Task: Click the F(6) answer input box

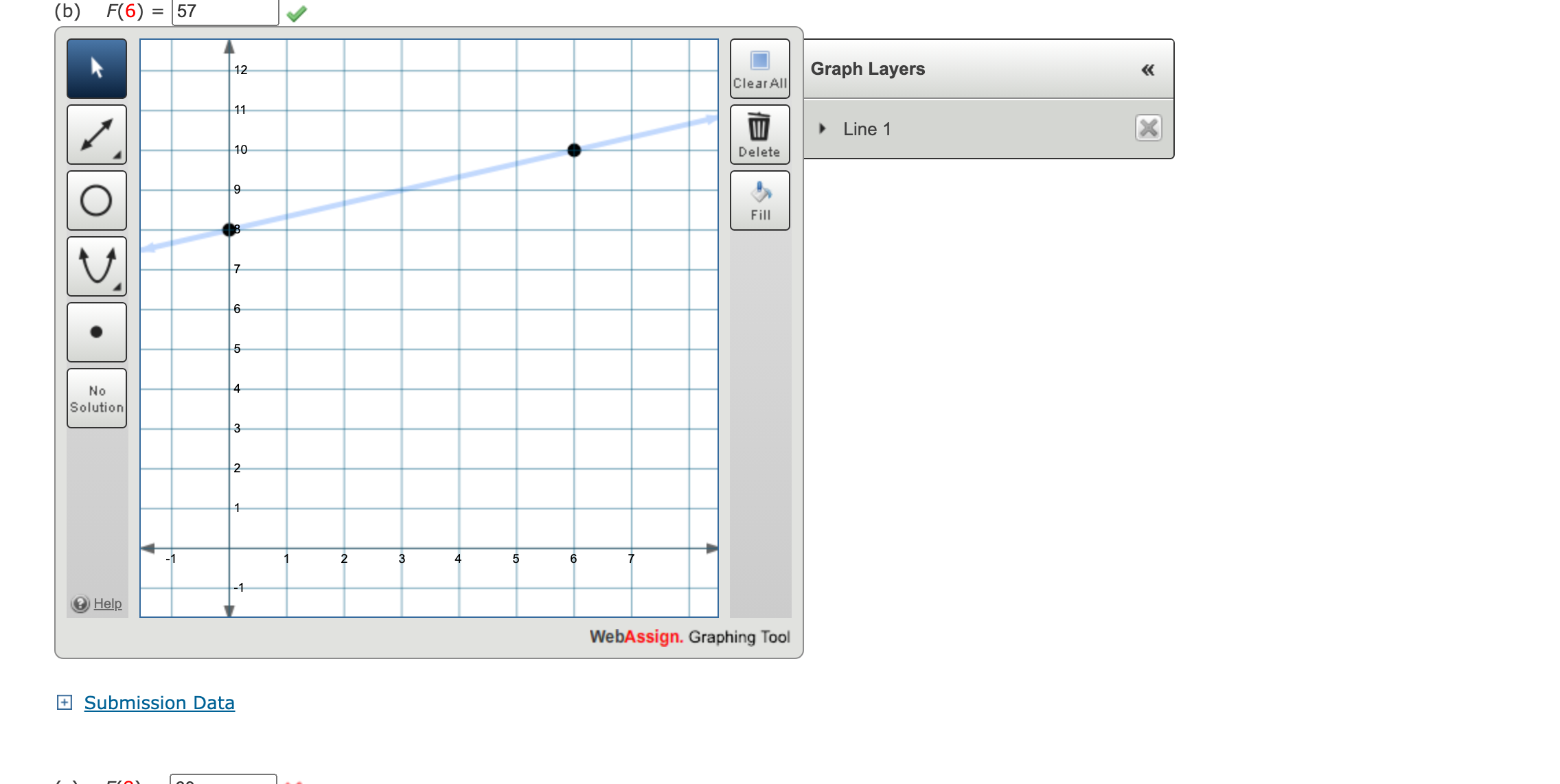Action: pos(225,10)
